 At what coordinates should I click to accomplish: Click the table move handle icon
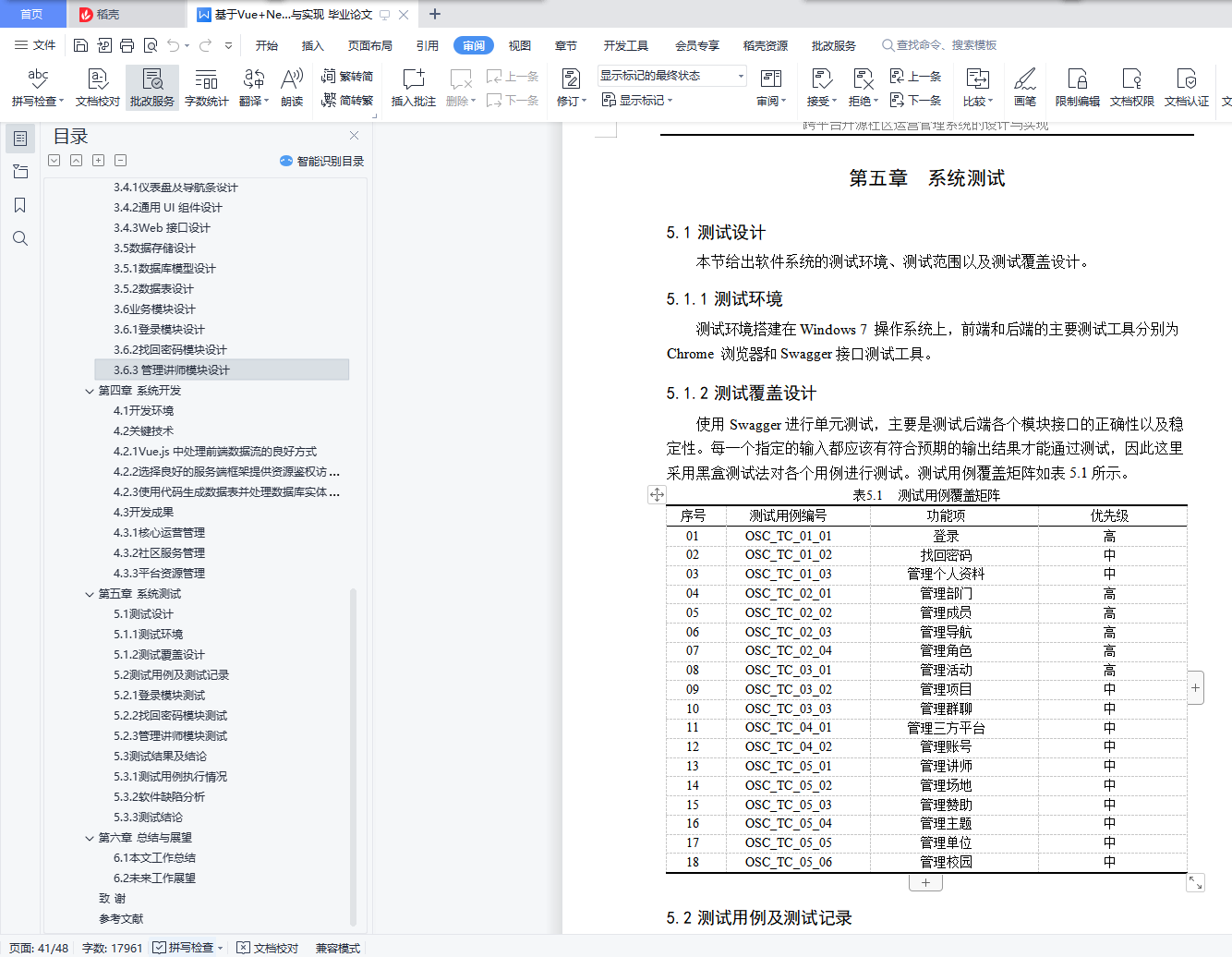(657, 494)
